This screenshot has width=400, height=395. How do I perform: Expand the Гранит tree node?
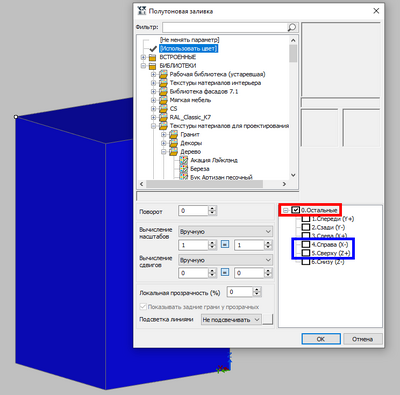(164, 135)
